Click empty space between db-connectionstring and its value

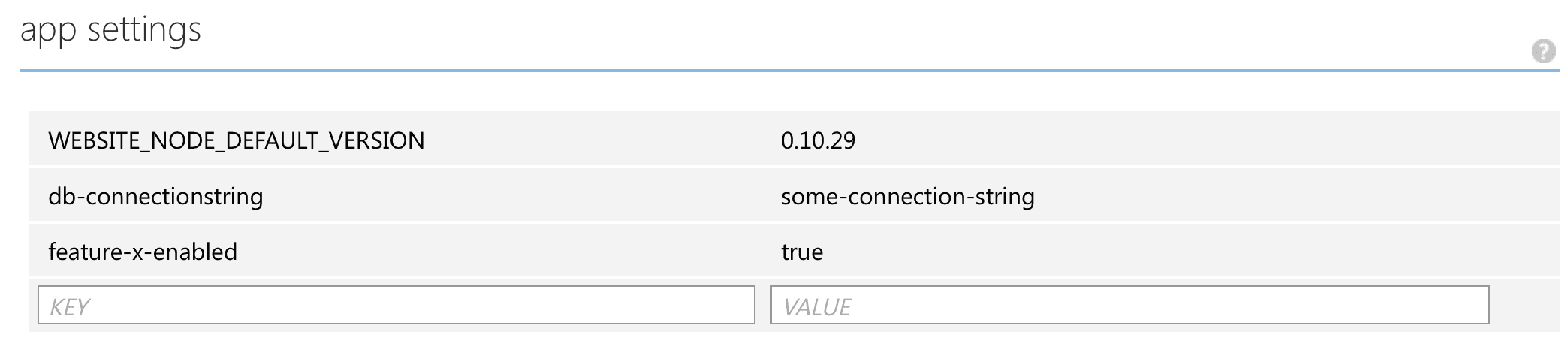pos(526,195)
